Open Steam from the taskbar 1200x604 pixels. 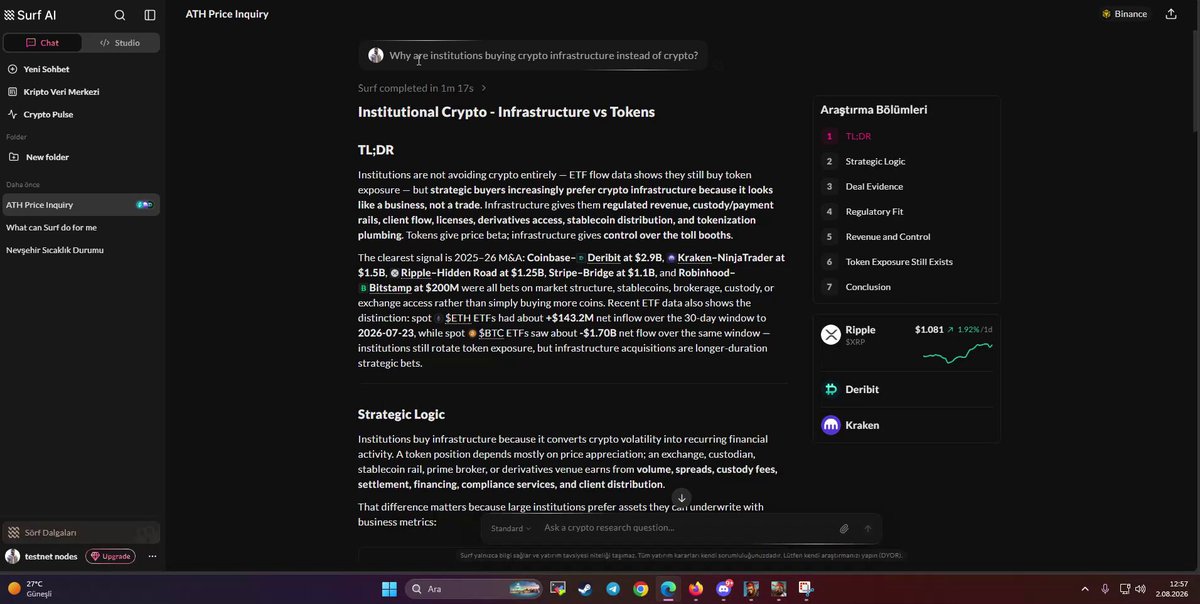[x=585, y=589]
